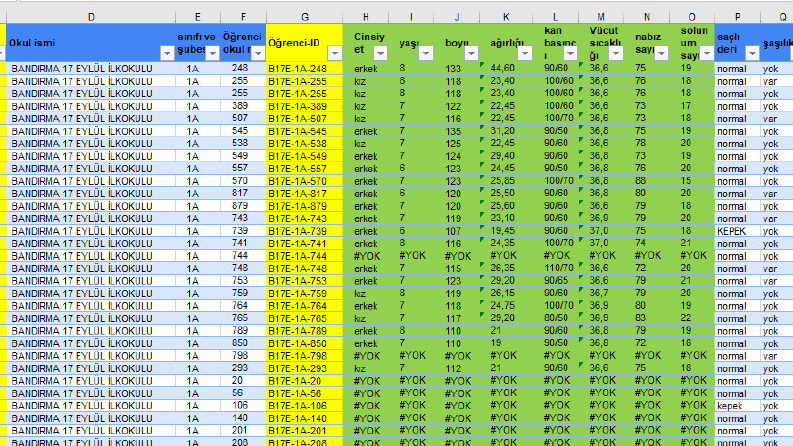Open the boyu filter dropdown
This screenshot has height=446, width=793.
(471, 53)
